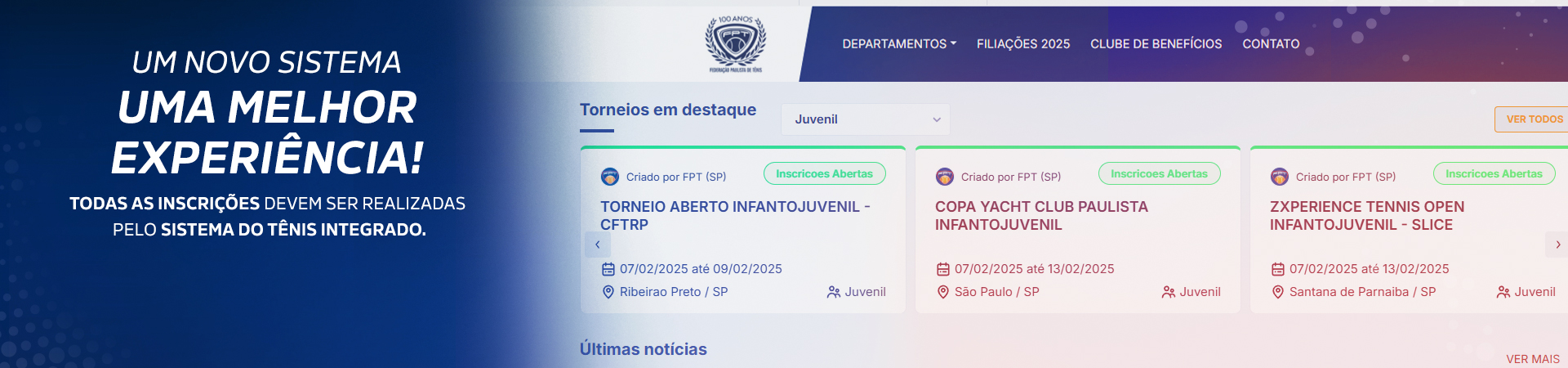Show previous tournaments with left carousel arrow
This screenshot has width=1568, height=368.
[597, 245]
